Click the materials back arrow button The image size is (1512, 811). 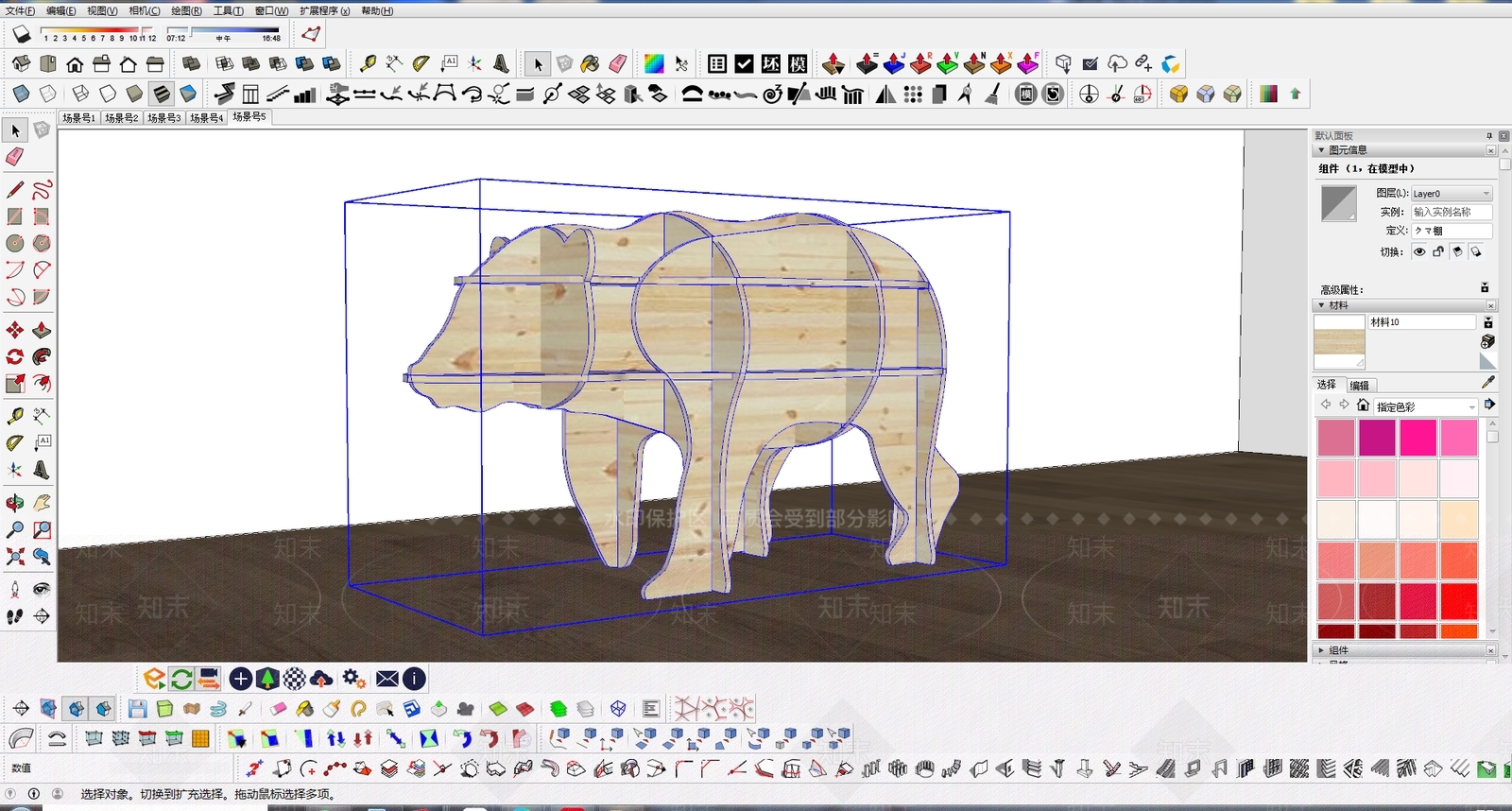click(1326, 405)
